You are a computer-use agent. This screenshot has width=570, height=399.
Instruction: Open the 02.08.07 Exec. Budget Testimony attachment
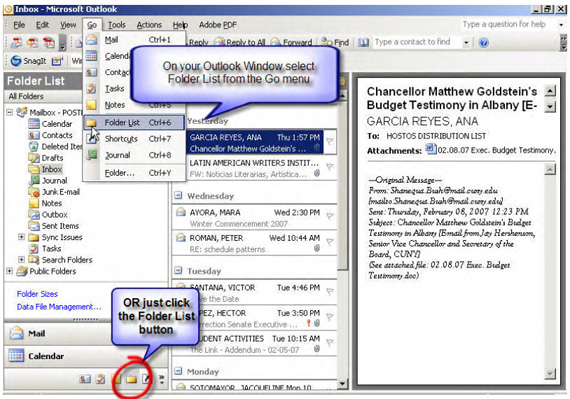pyautogui.click(x=491, y=150)
